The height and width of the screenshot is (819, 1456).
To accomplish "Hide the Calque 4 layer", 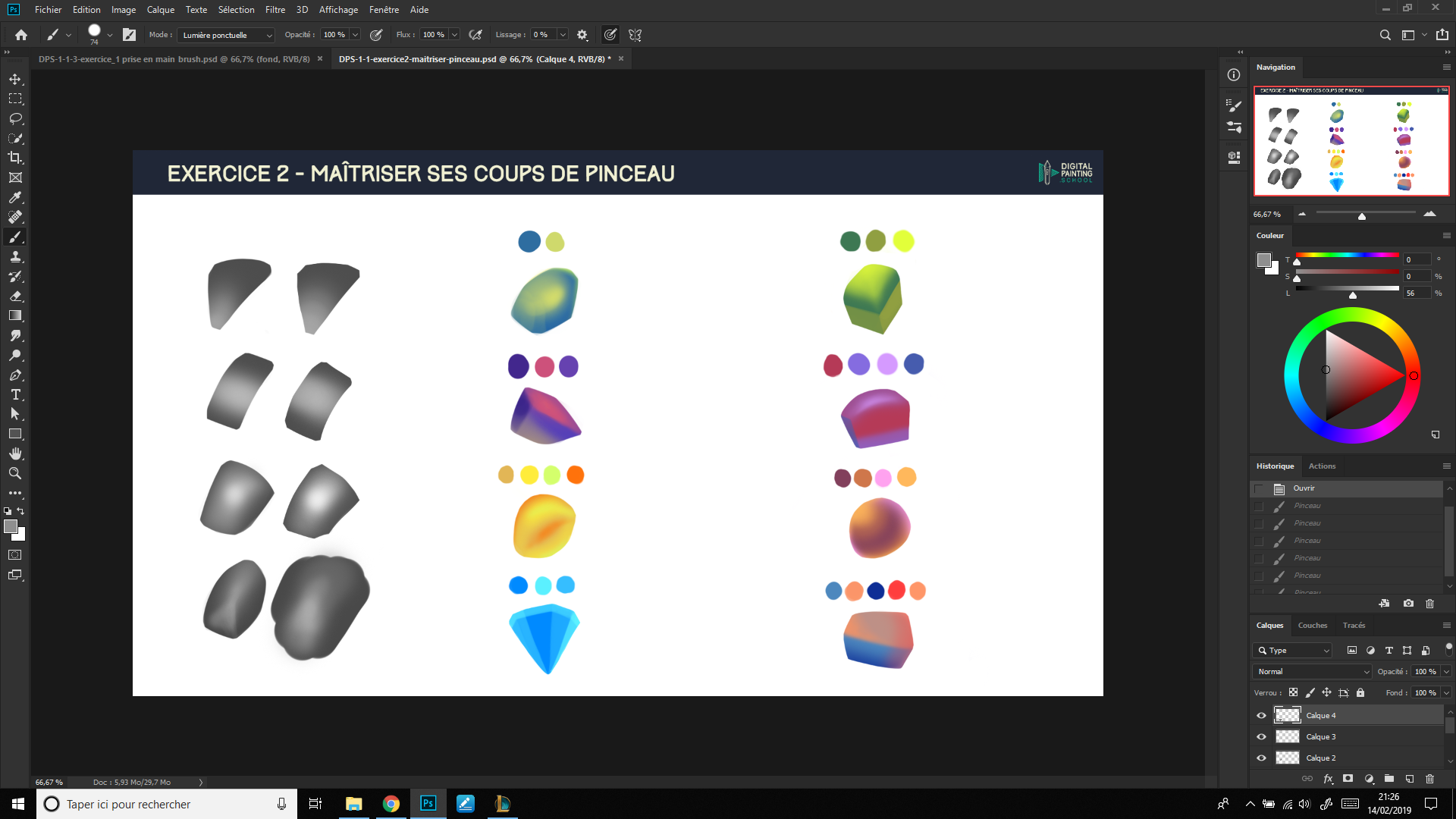I will [x=1261, y=715].
